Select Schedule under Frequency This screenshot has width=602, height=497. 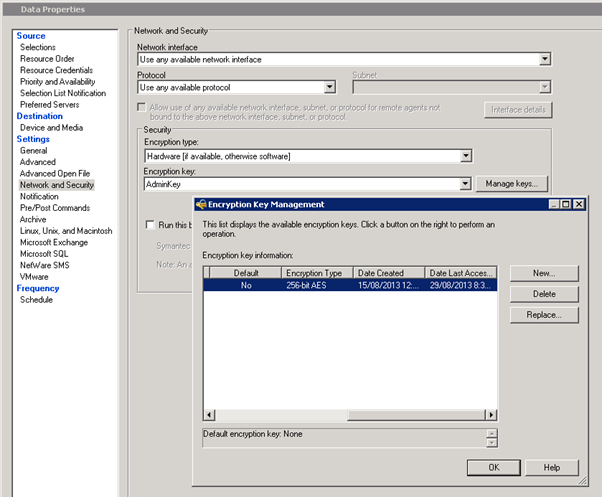click(x=36, y=299)
